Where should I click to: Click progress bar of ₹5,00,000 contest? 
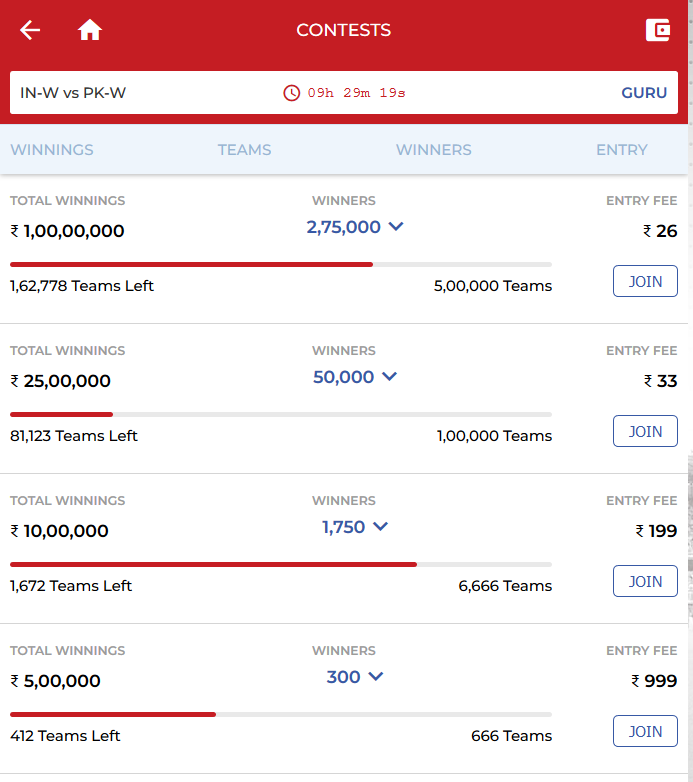point(280,714)
